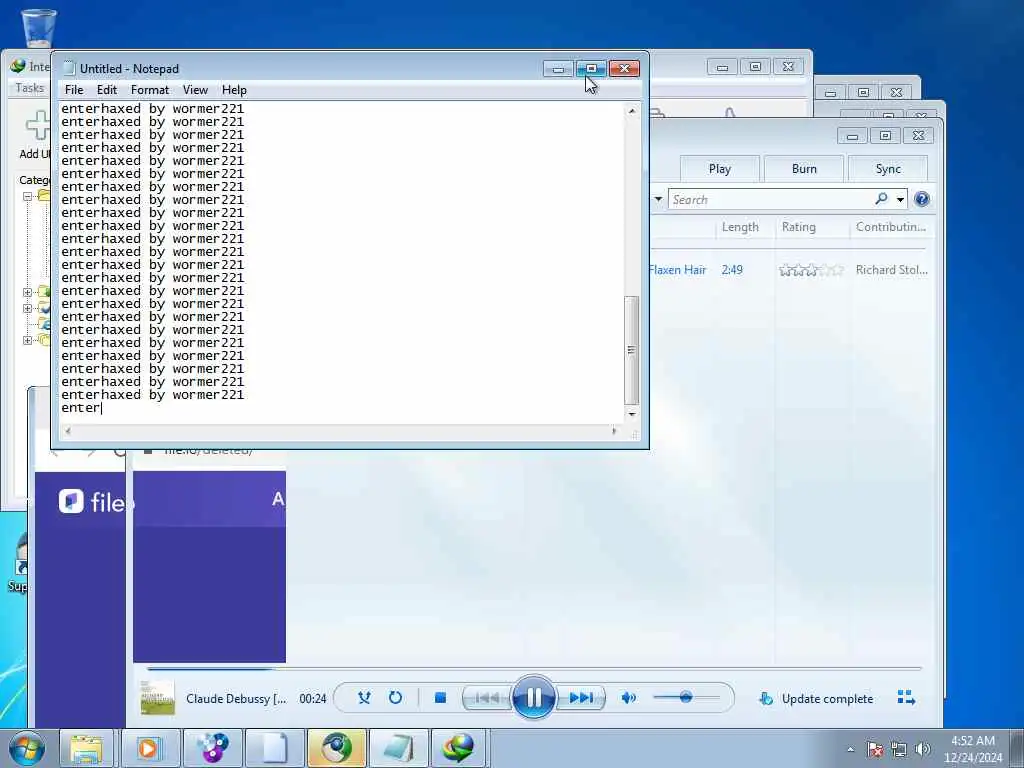Click the Notepad horizontal scroll left arrow
The height and width of the screenshot is (768, 1024).
[68, 430]
